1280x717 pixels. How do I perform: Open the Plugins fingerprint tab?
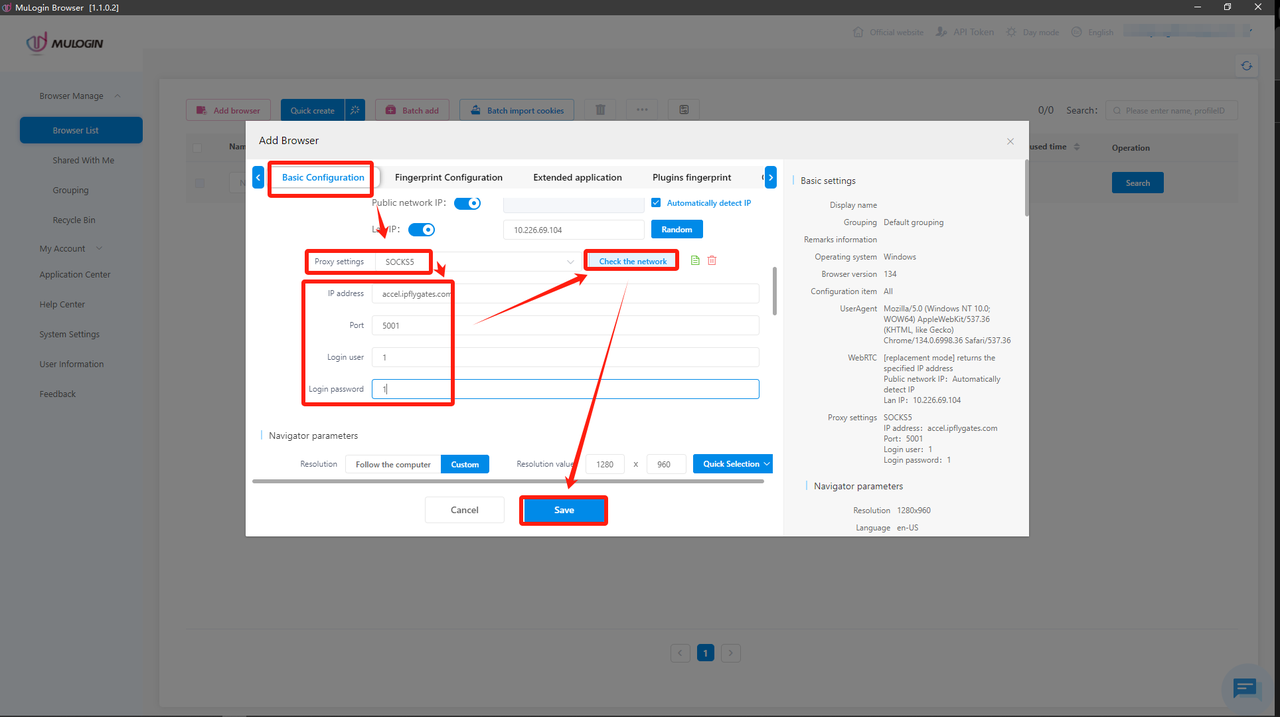pyautogui.click(x=691, y=177)
